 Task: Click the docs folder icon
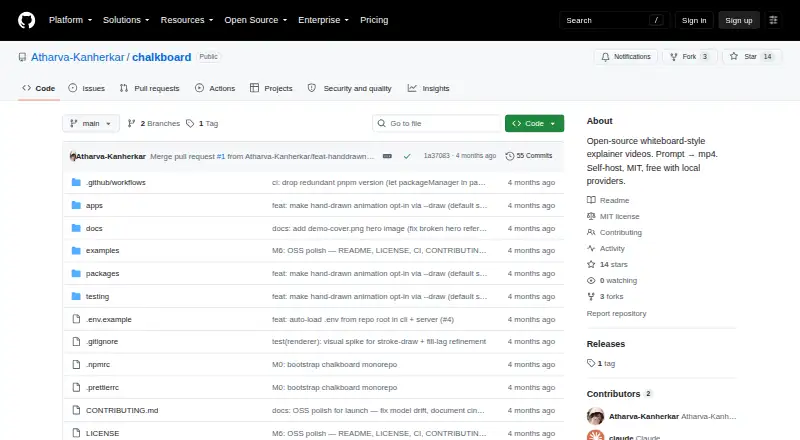click(76, 228)
